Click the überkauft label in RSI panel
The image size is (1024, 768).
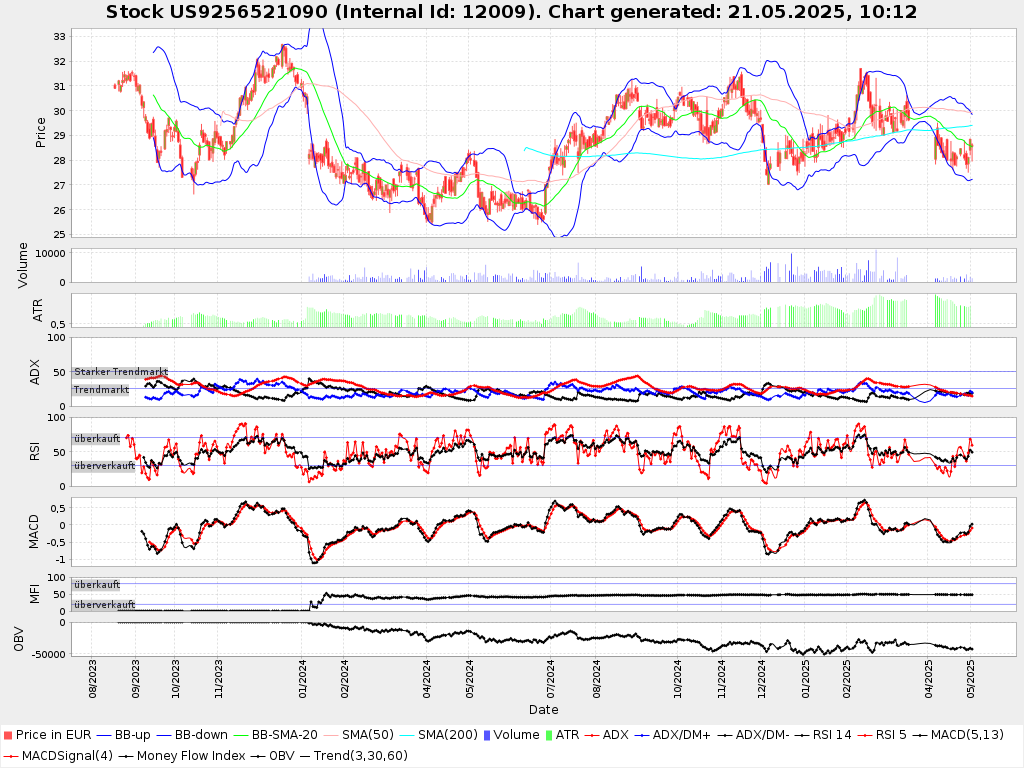97,439
